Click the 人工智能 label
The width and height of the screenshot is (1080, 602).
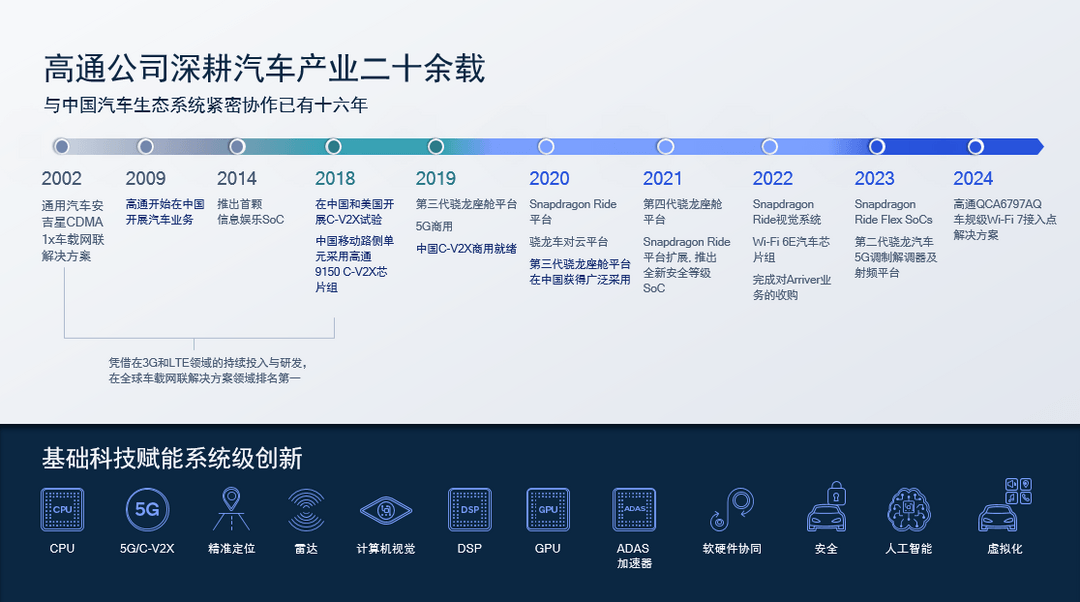[908, 549]
